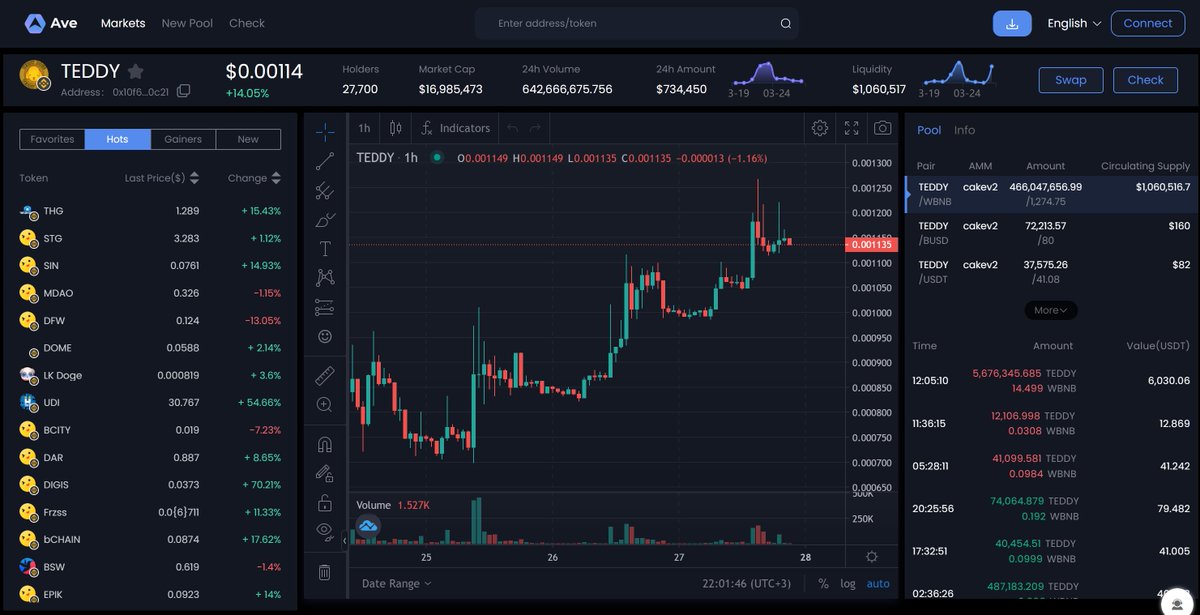Expand More pool pairs
The height and width of the screenshot is (615, 1200).
[1050, 310]
